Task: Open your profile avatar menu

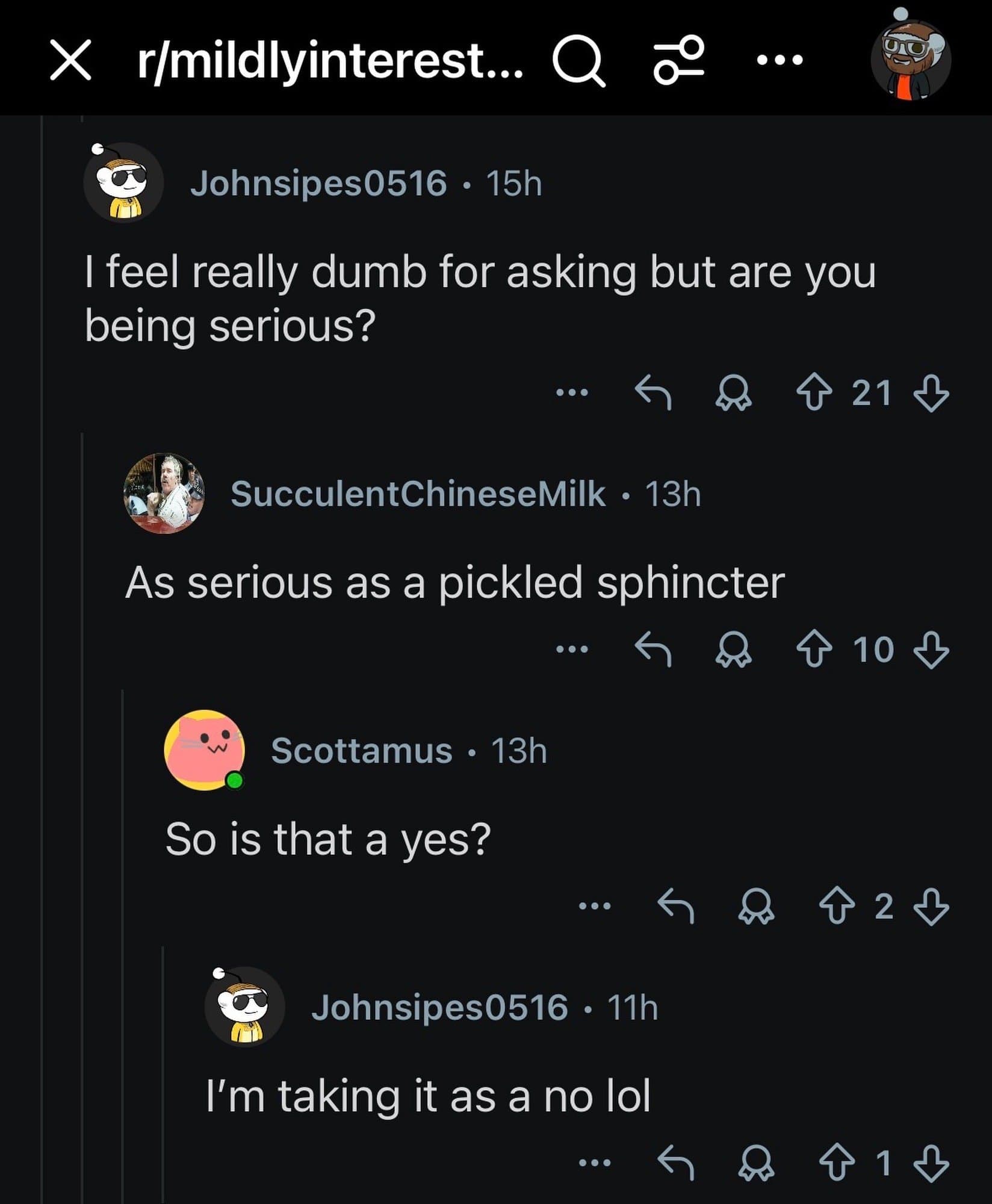Action: (x=911, y=60)
